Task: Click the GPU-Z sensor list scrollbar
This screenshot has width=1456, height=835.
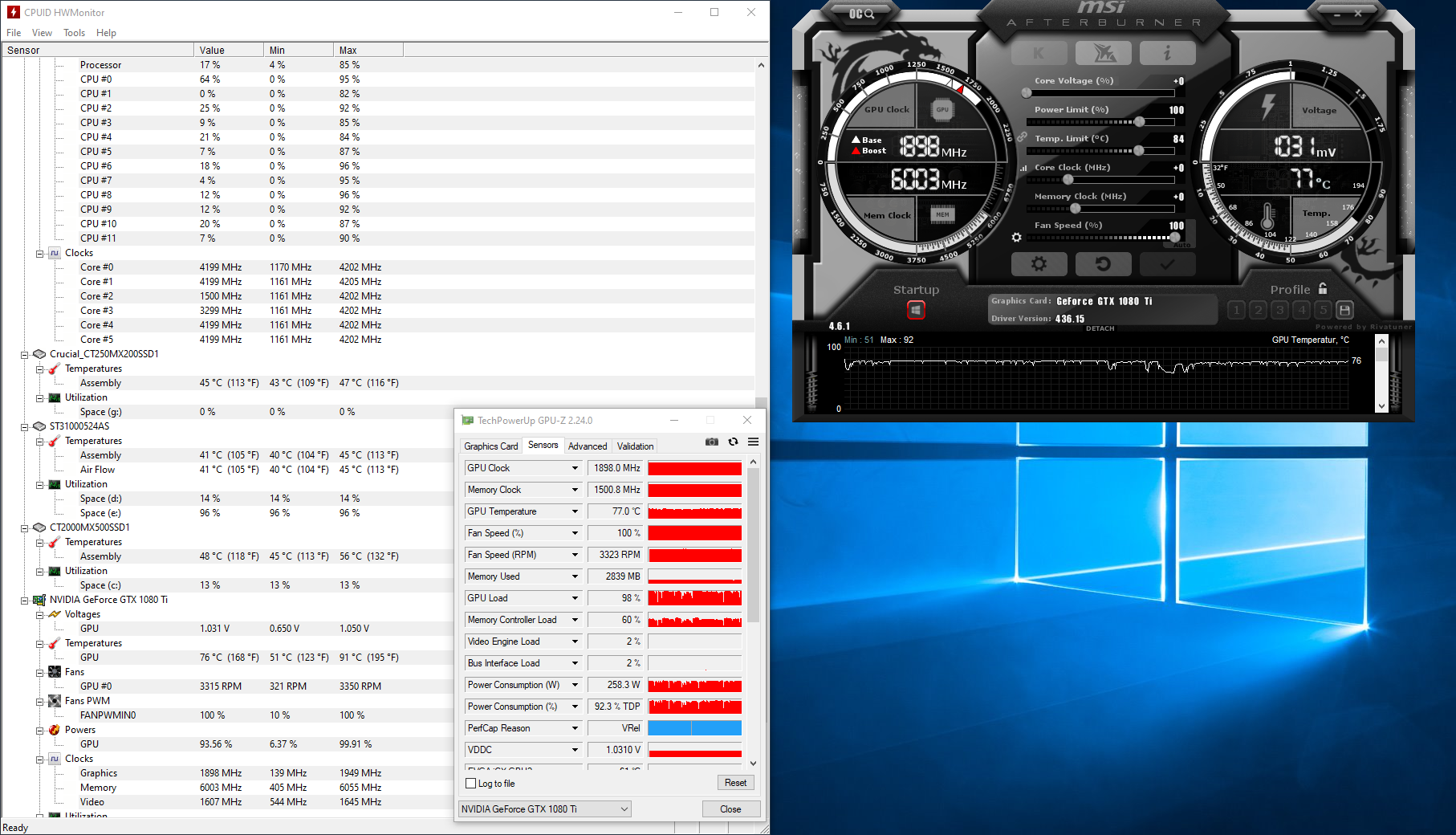Action: pos(753,544)
